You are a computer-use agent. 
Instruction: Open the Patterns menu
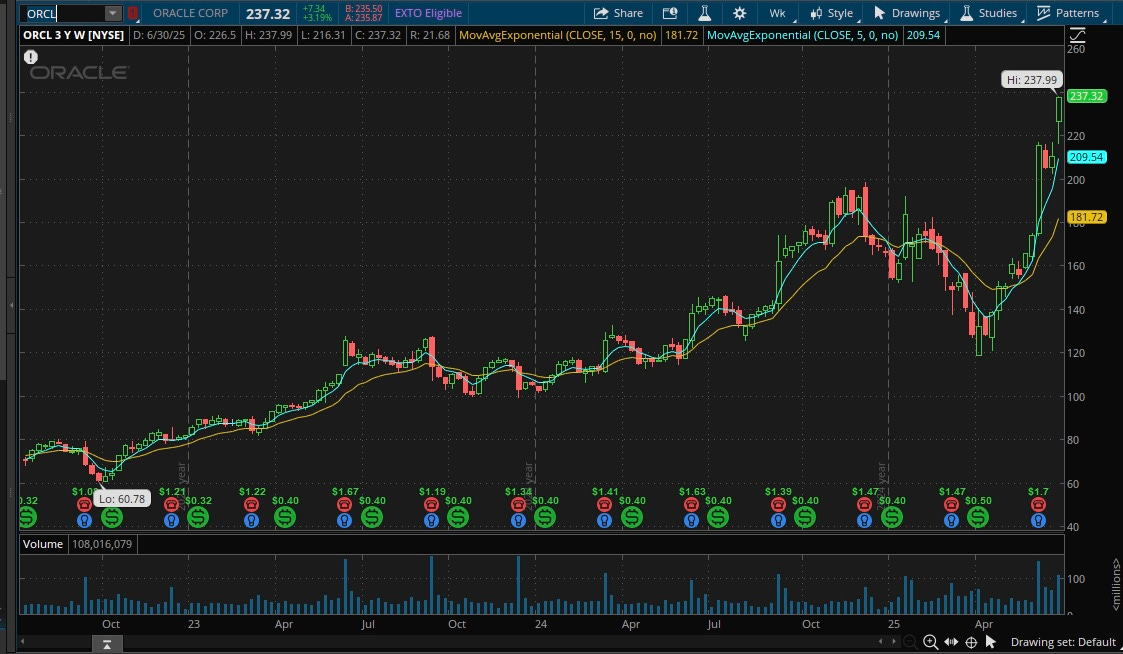(x=1068, y=13)
